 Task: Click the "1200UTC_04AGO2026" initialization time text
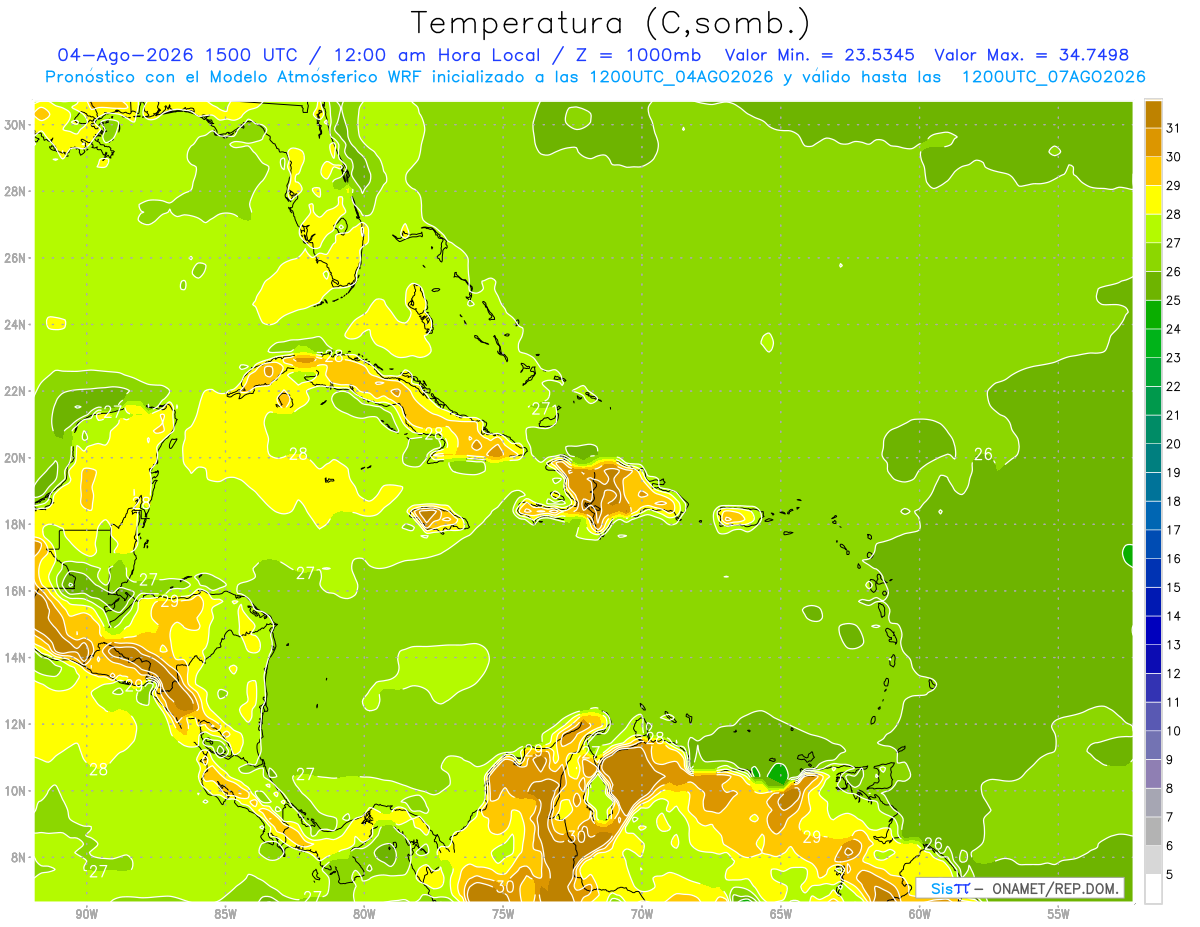(681, 77)
